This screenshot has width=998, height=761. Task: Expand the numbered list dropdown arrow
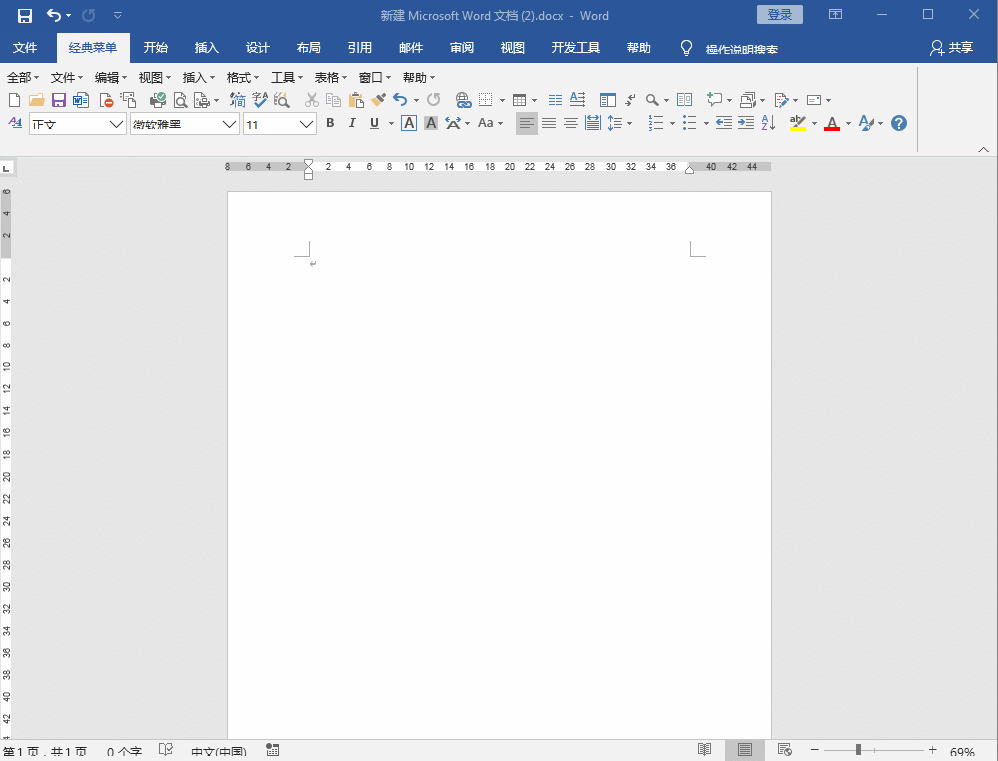pos(672,123)
